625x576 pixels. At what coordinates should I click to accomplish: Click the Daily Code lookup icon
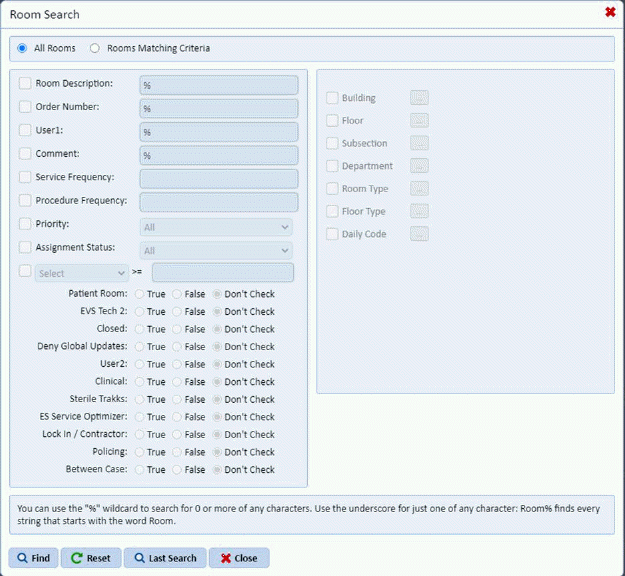419,234
